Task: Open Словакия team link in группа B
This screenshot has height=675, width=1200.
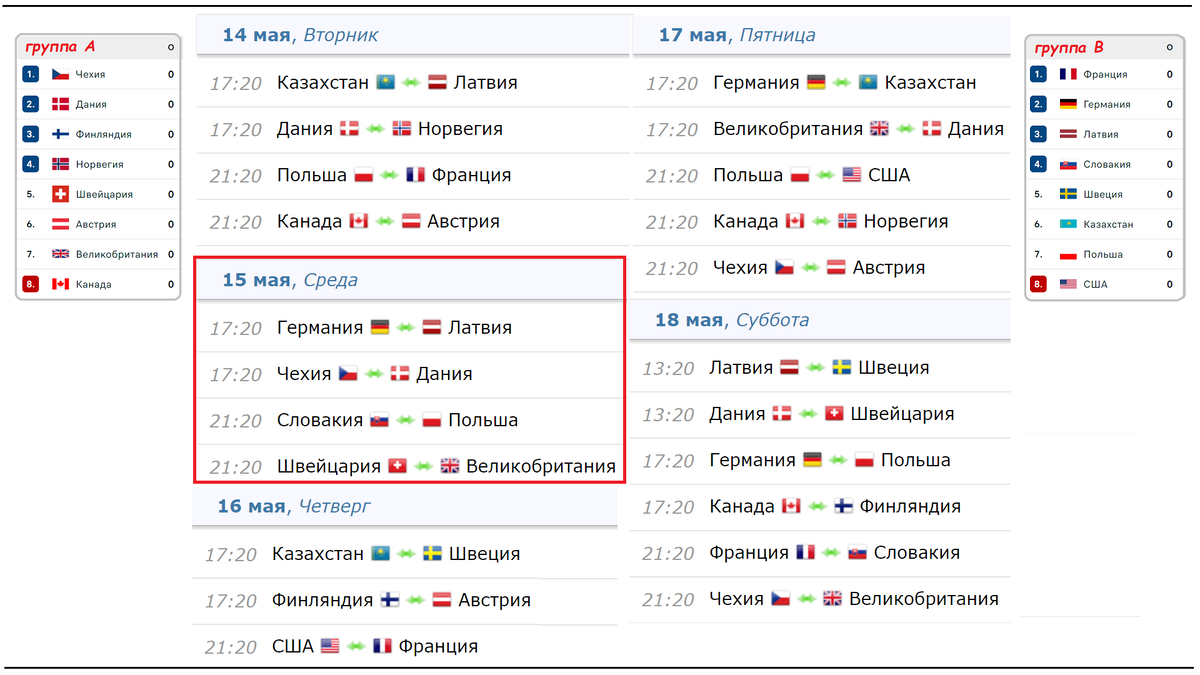Action: pos(1107,164)
